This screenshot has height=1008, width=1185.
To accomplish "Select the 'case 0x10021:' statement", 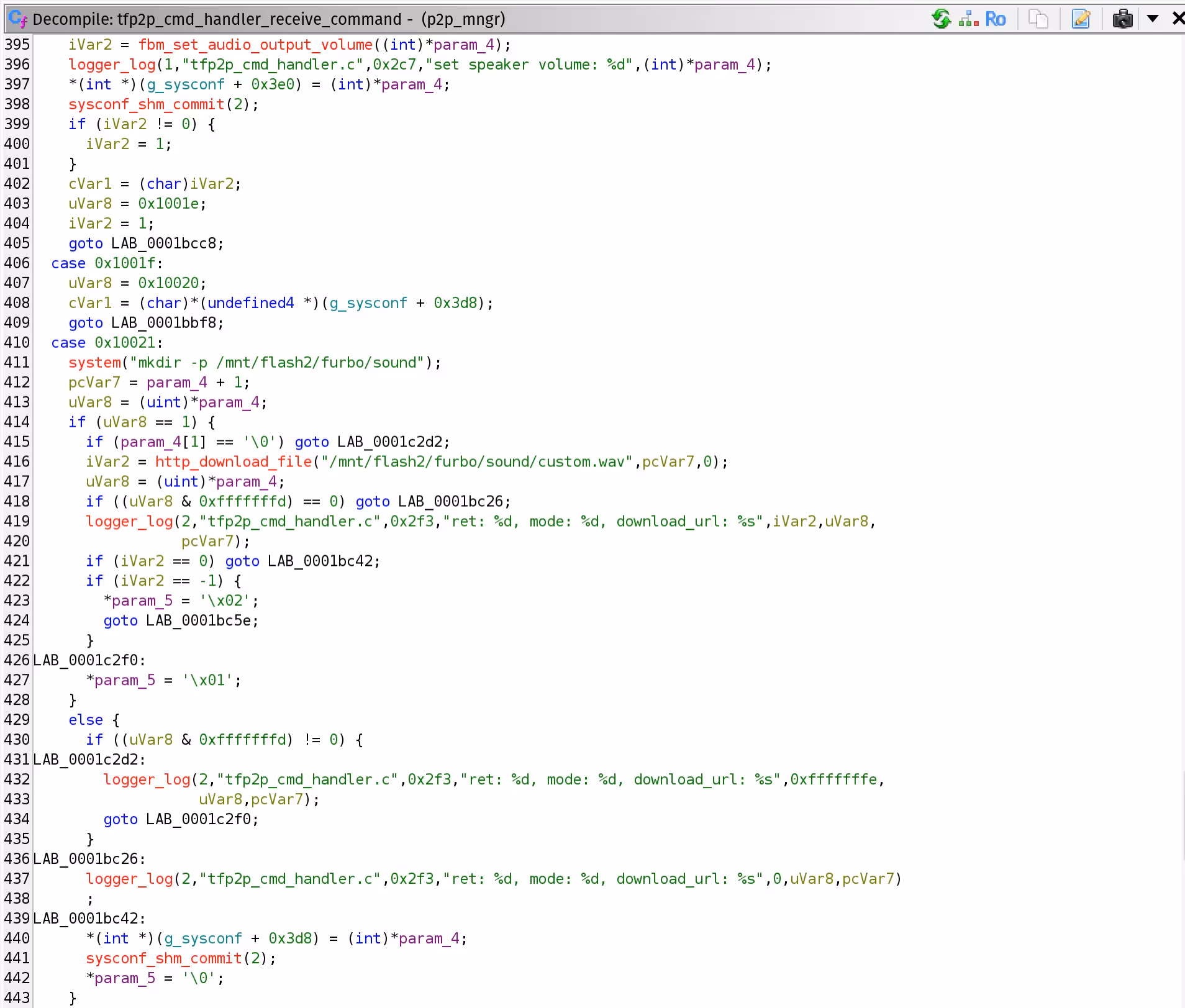I will [x=107, y=343].
